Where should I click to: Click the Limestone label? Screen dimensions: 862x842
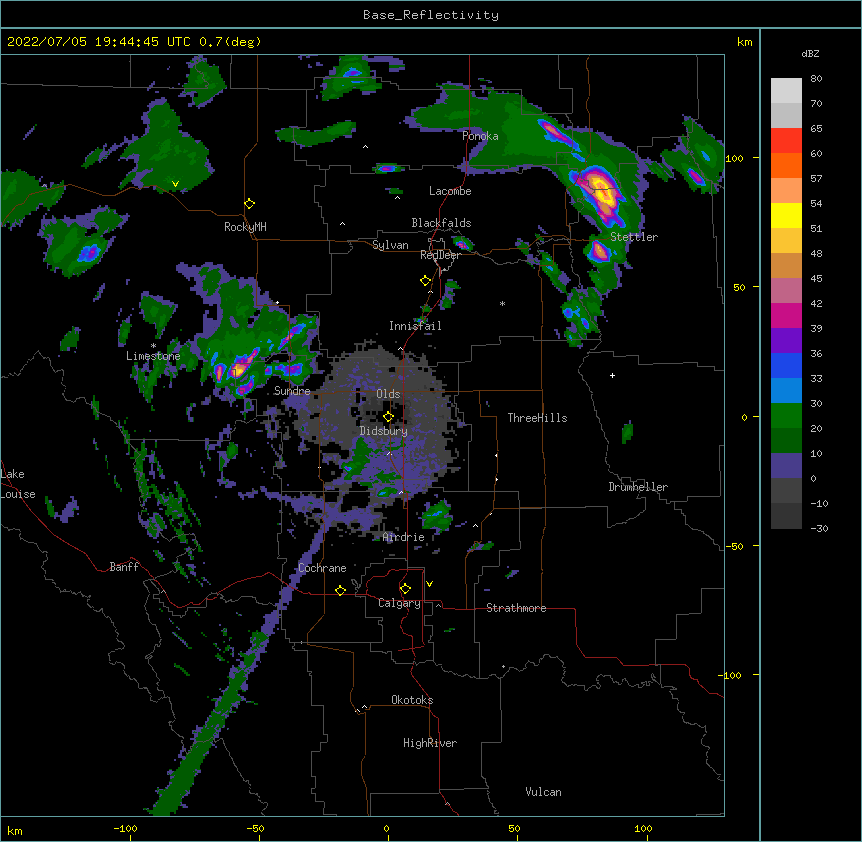point(153,356)
